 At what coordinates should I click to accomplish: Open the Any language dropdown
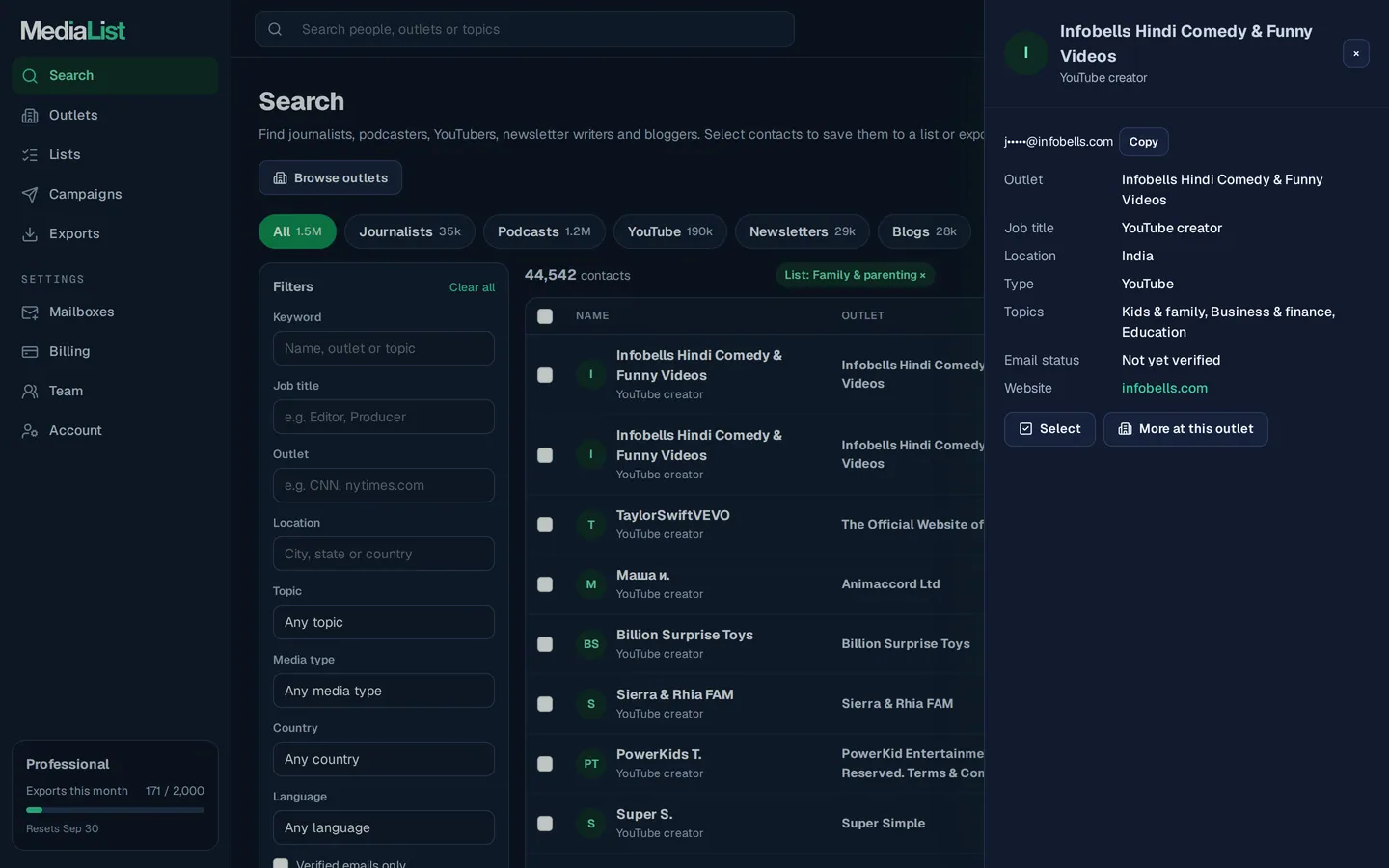(x=384, y=827)
